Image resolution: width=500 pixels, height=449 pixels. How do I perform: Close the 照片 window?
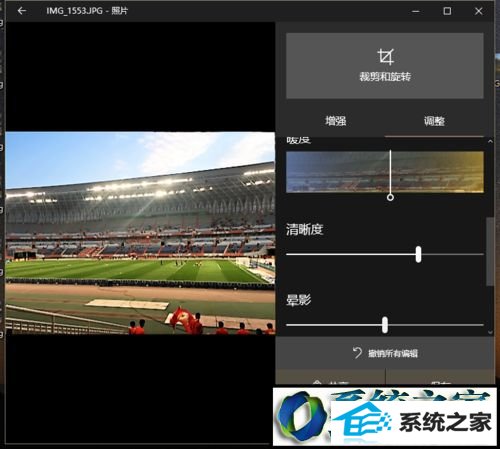click(479, 11)
